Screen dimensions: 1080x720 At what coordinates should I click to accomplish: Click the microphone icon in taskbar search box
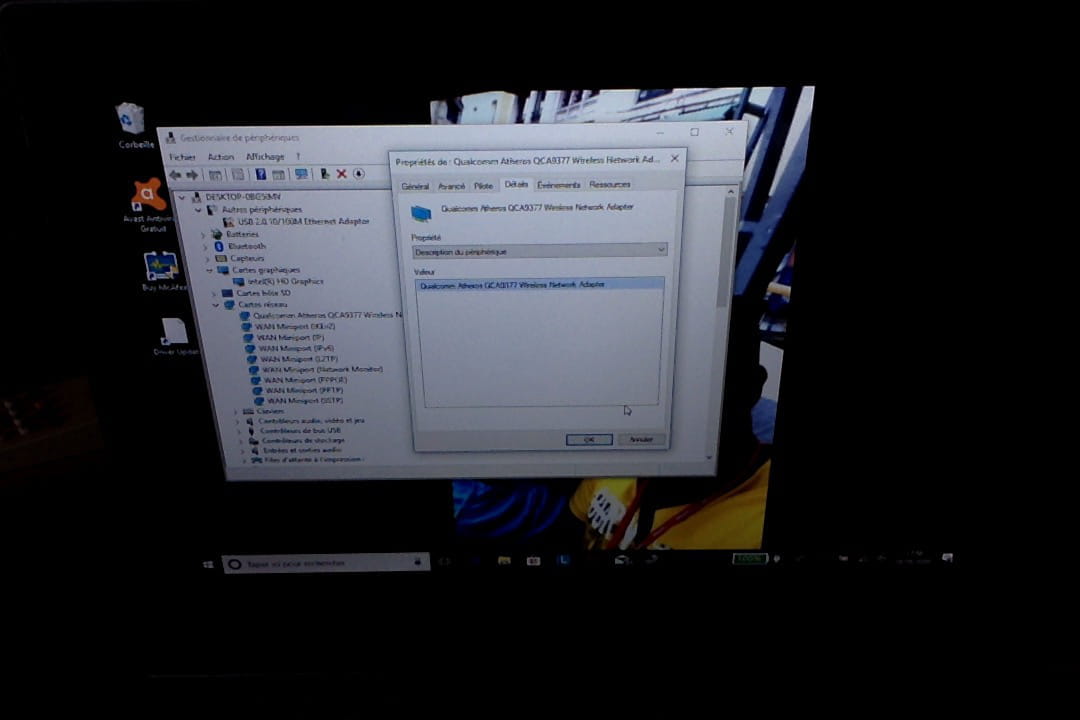[x=417, y=562]
